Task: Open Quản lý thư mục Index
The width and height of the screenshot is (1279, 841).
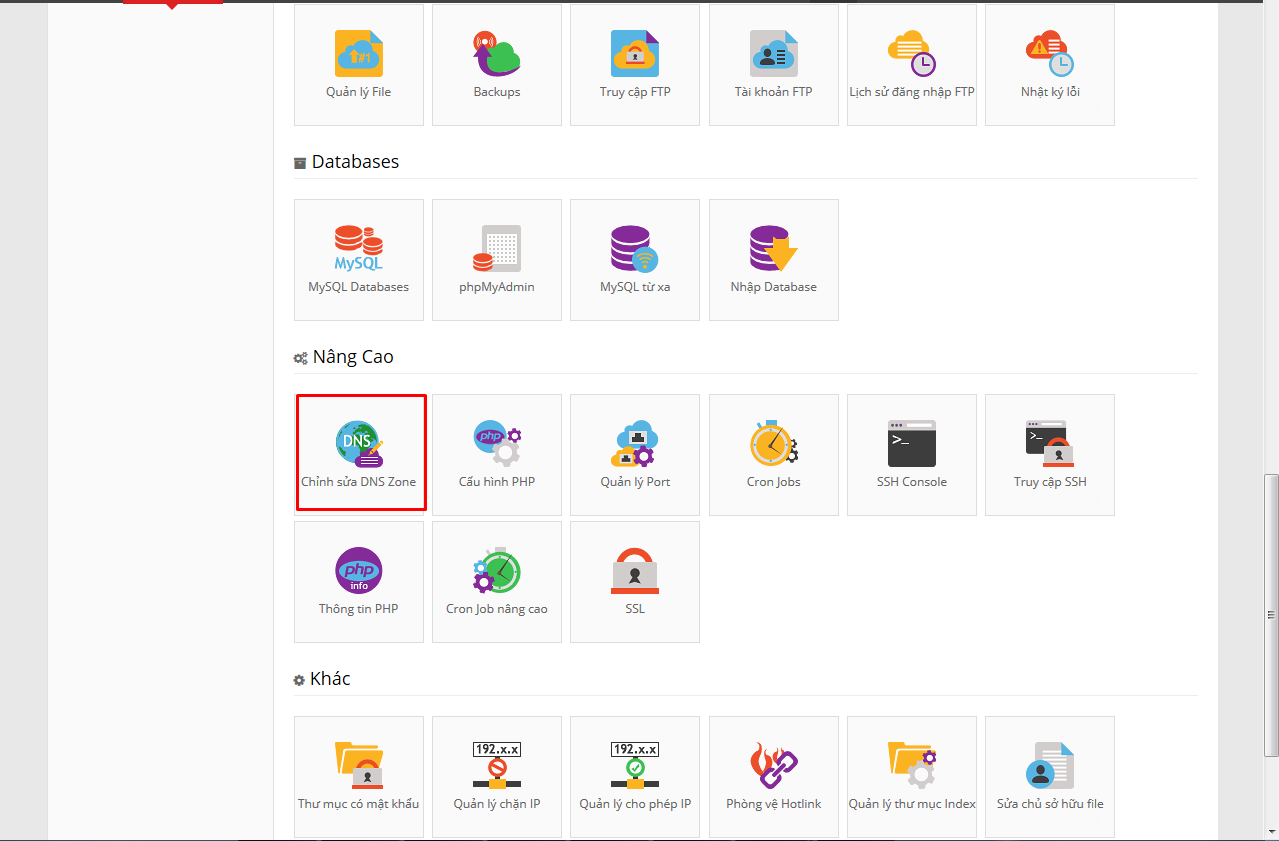Action: (912, 777)
